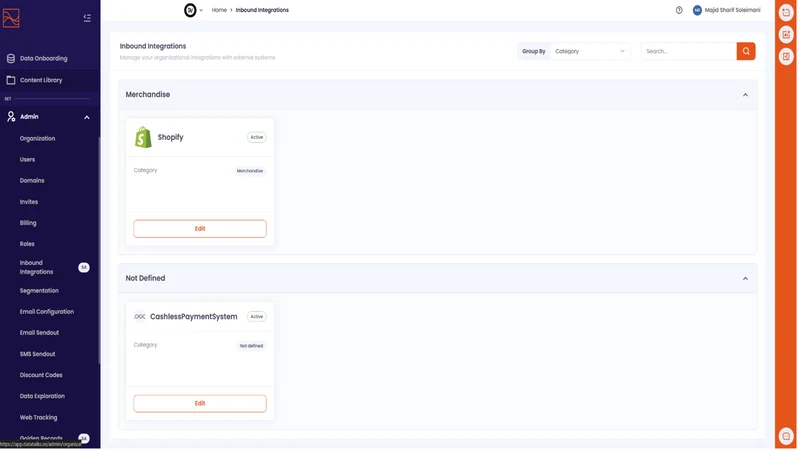This screenshot has width=800, height=450.
Task: Open the help question mark icon
Action: tap(679, 10)
